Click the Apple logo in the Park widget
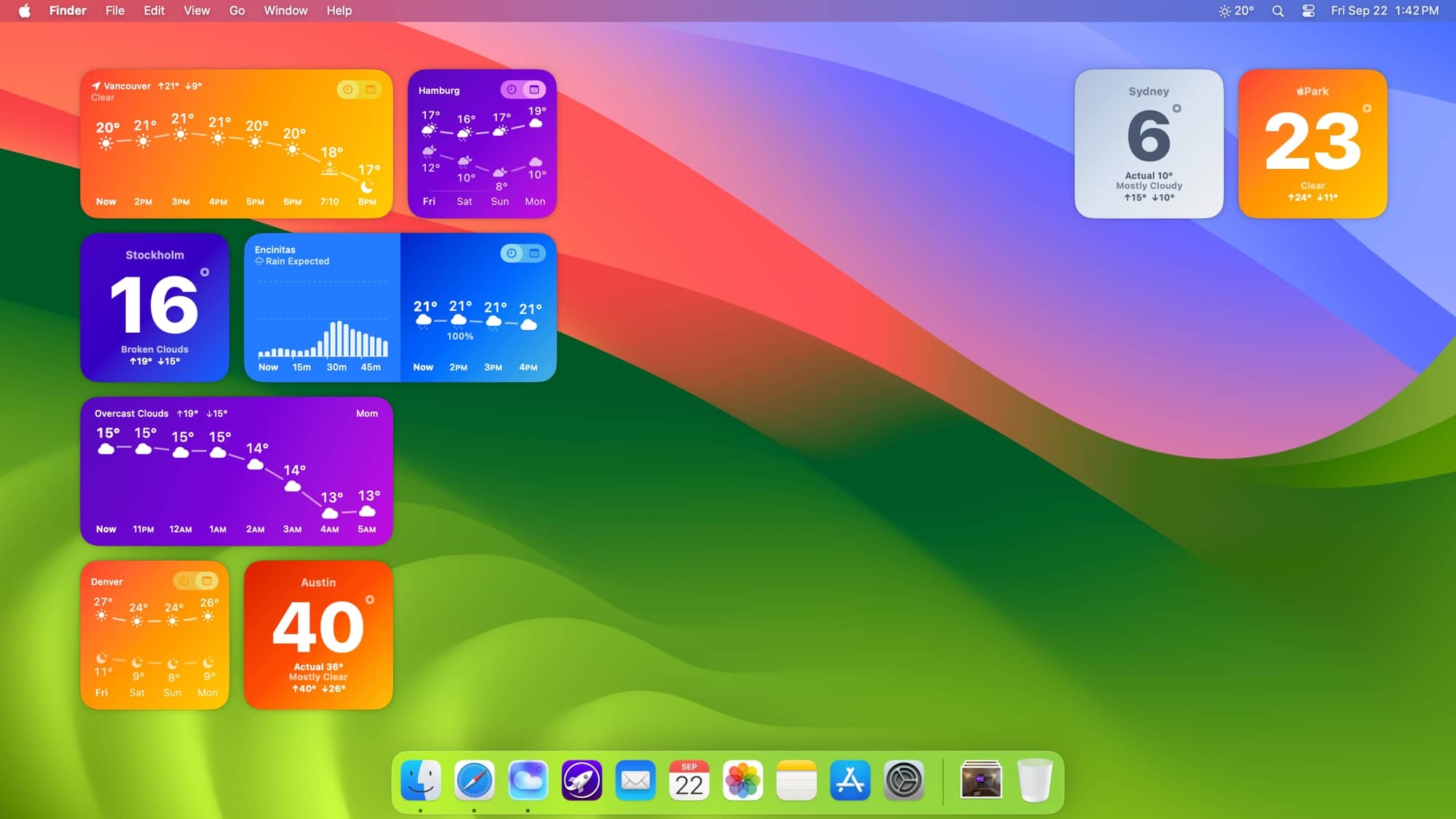 1299,91
